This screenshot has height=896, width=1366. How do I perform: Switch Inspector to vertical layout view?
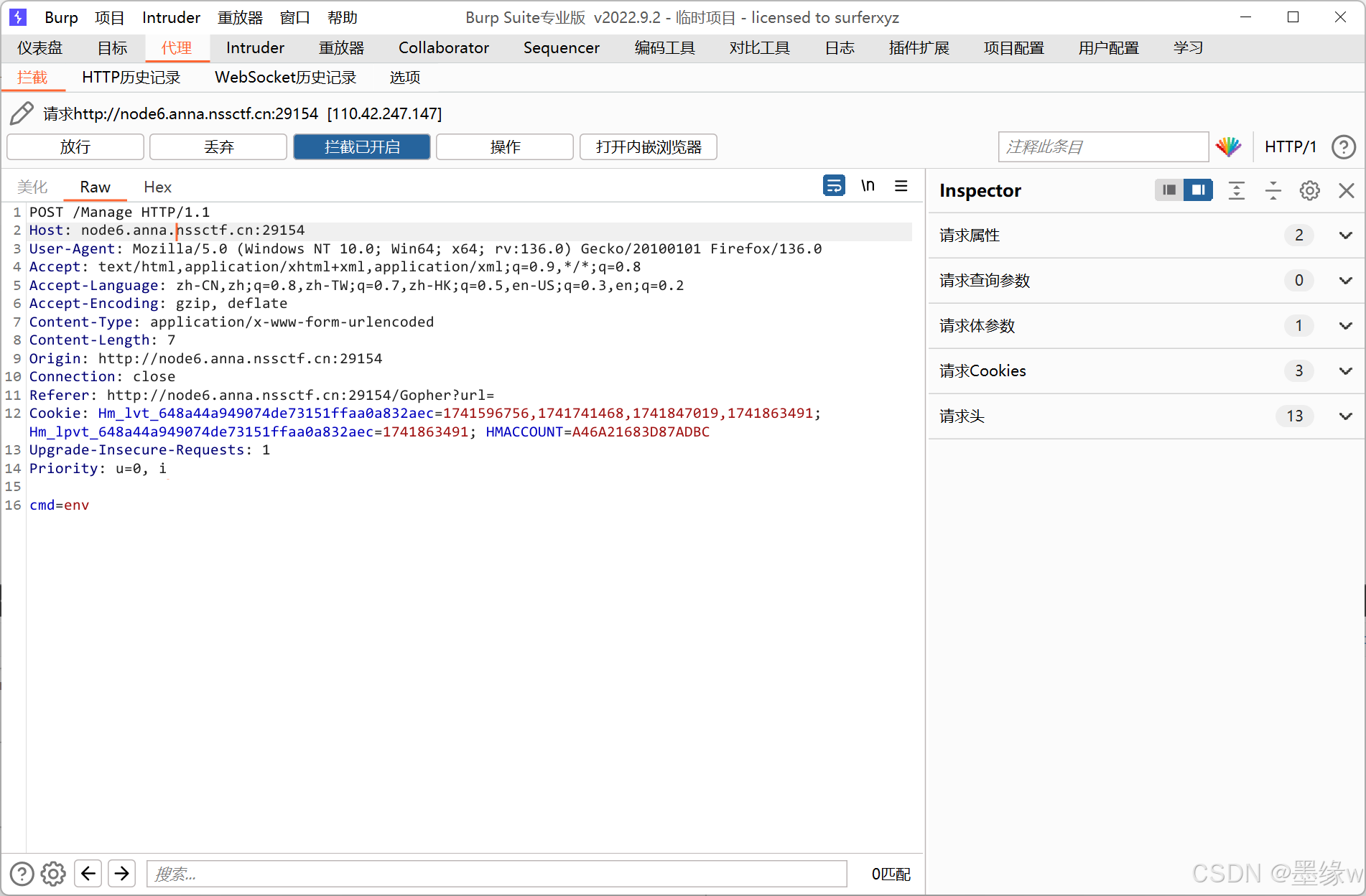(1169, 190)
